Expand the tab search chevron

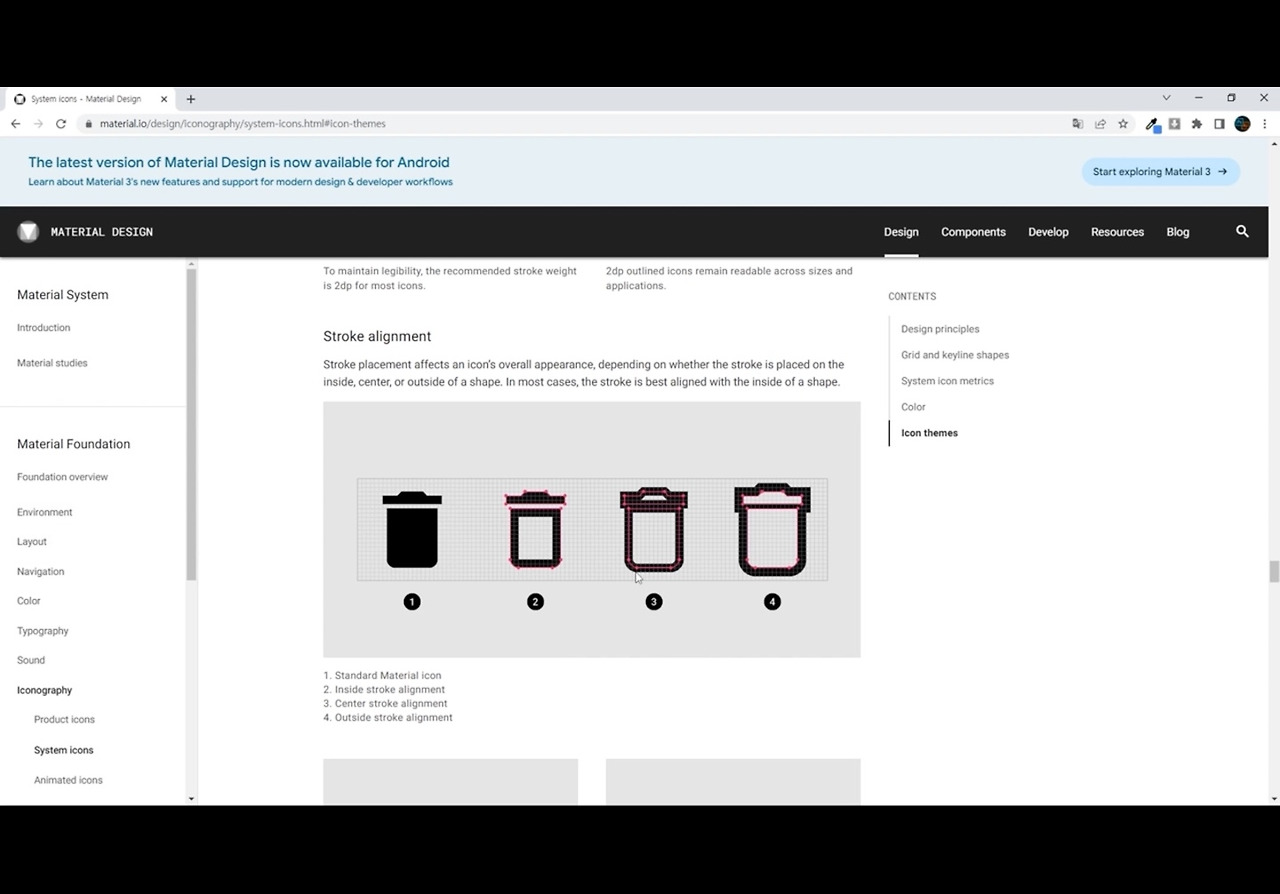[1166, 98]
